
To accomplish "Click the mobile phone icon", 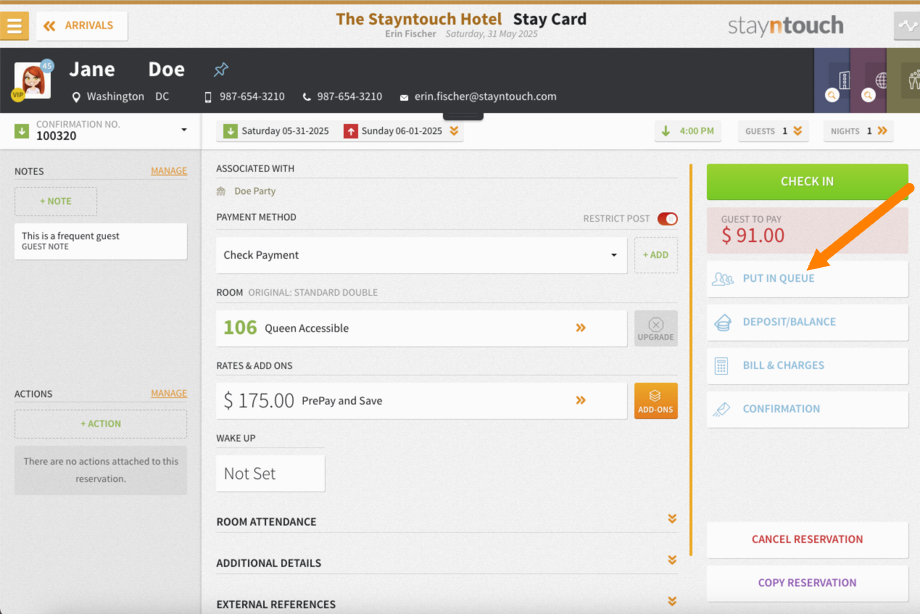I will pos(208,97).
